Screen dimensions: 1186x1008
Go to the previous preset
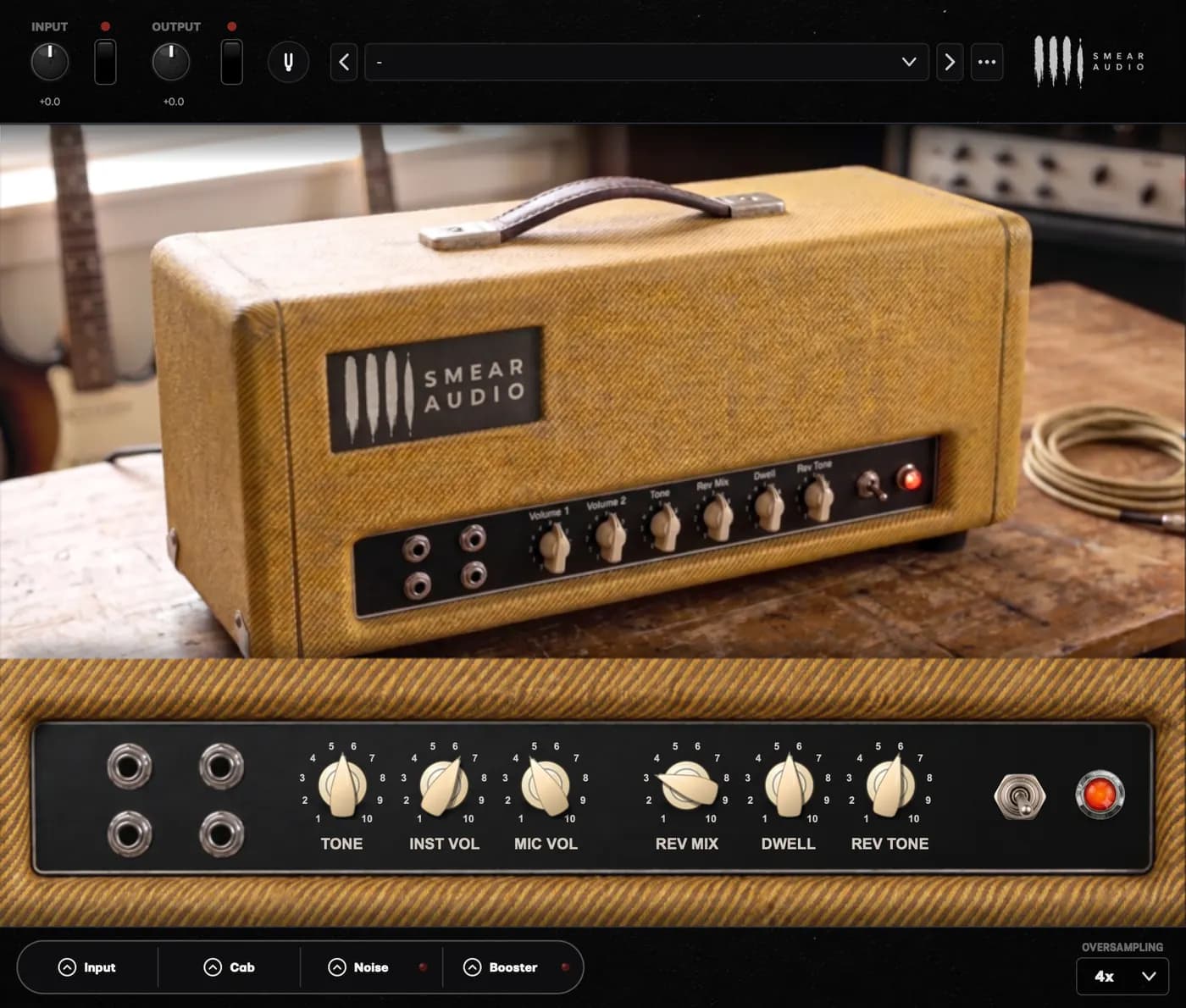pyautogui.click(x=344, y=62)
